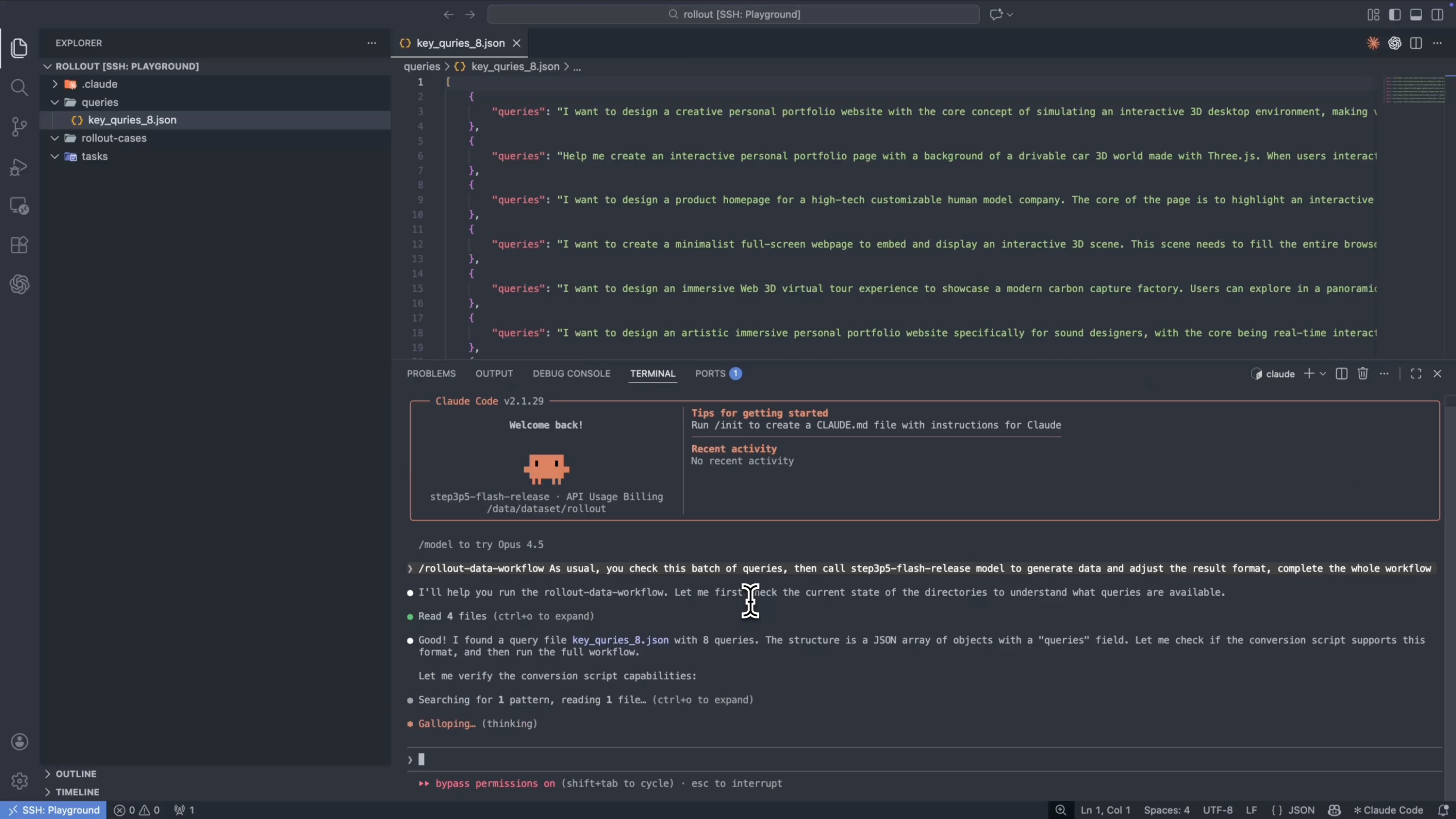Open the Extensions view
This screenshot has height=819, width=1456.
[19, 245]
